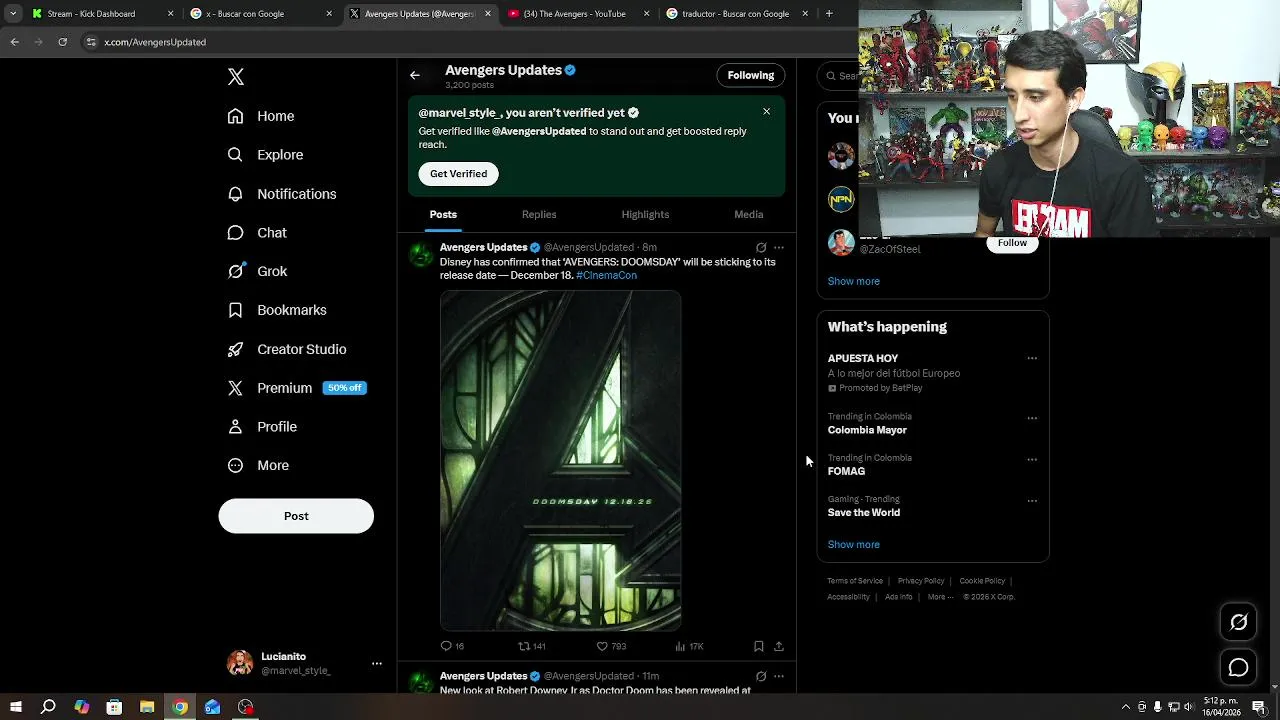
Task: Click the search field on X
Action: coord(838,76)
